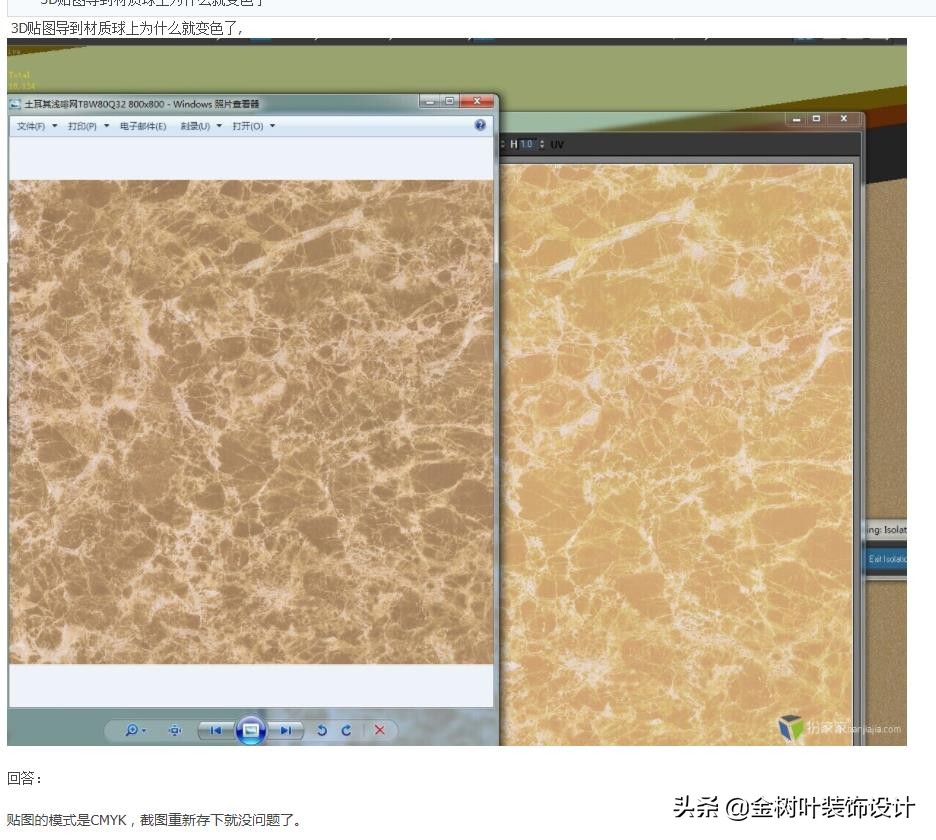Click the 电子邮件(E) menu item
Viewport: 936px width, 840px height.
pyautogui.click(x=143, y=127)
